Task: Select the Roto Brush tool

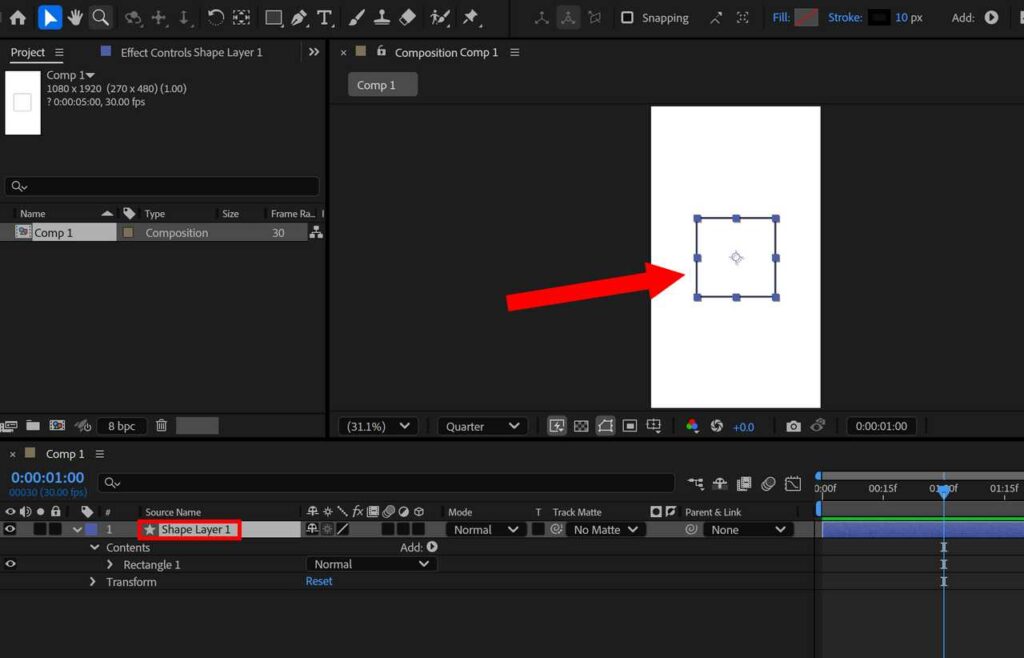Action: 440,18
